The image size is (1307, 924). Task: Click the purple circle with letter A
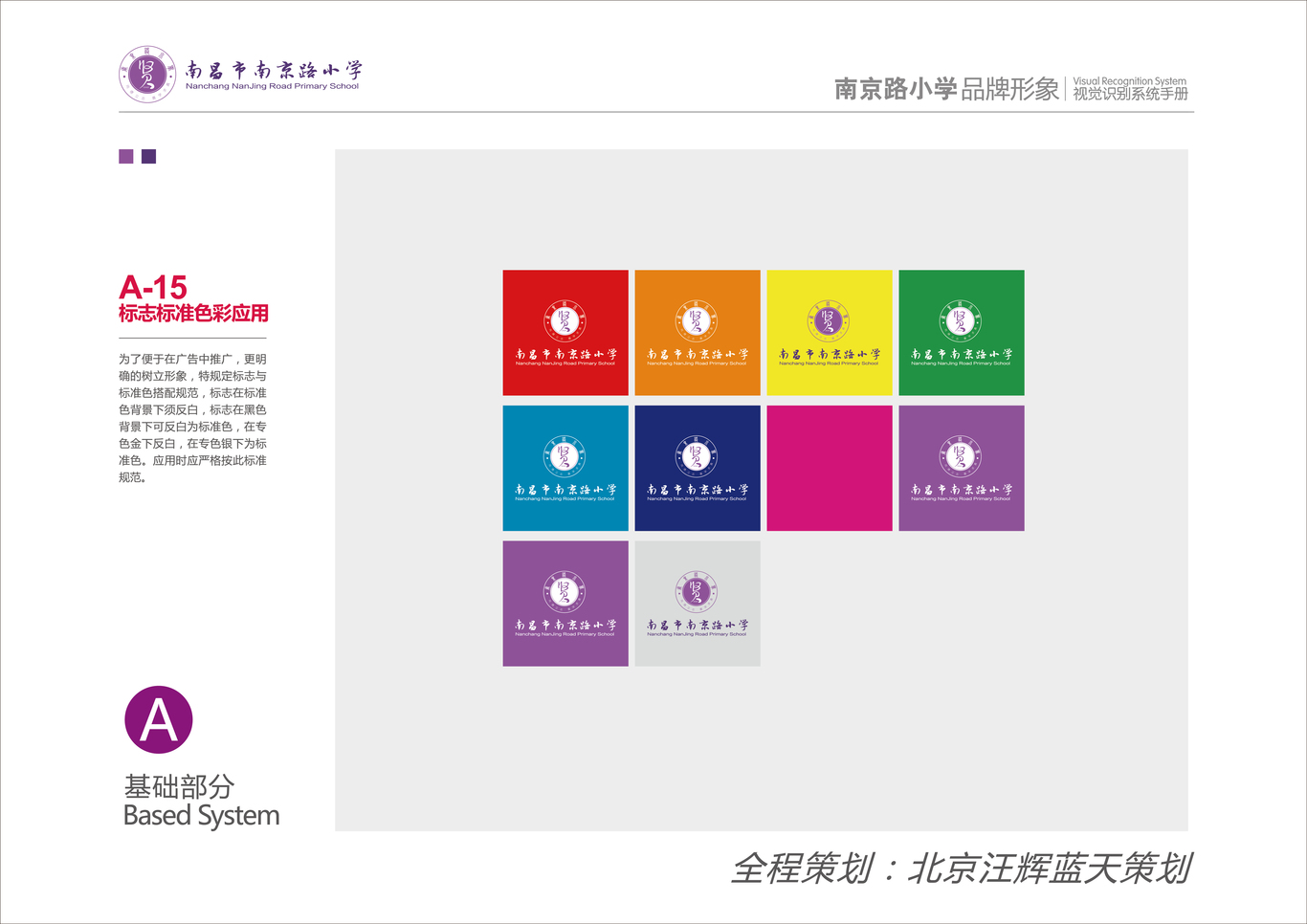[159, 719]
